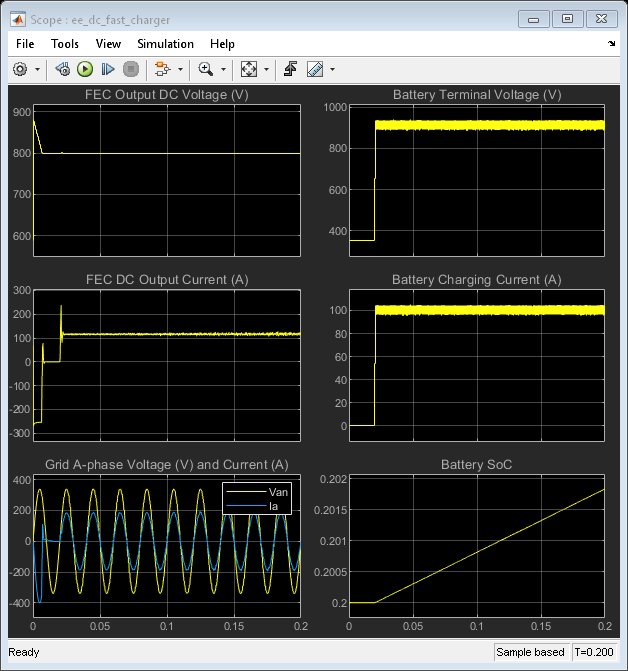The image size is (628, 671).
Task: Click the Ready status text
Action: 24,652
